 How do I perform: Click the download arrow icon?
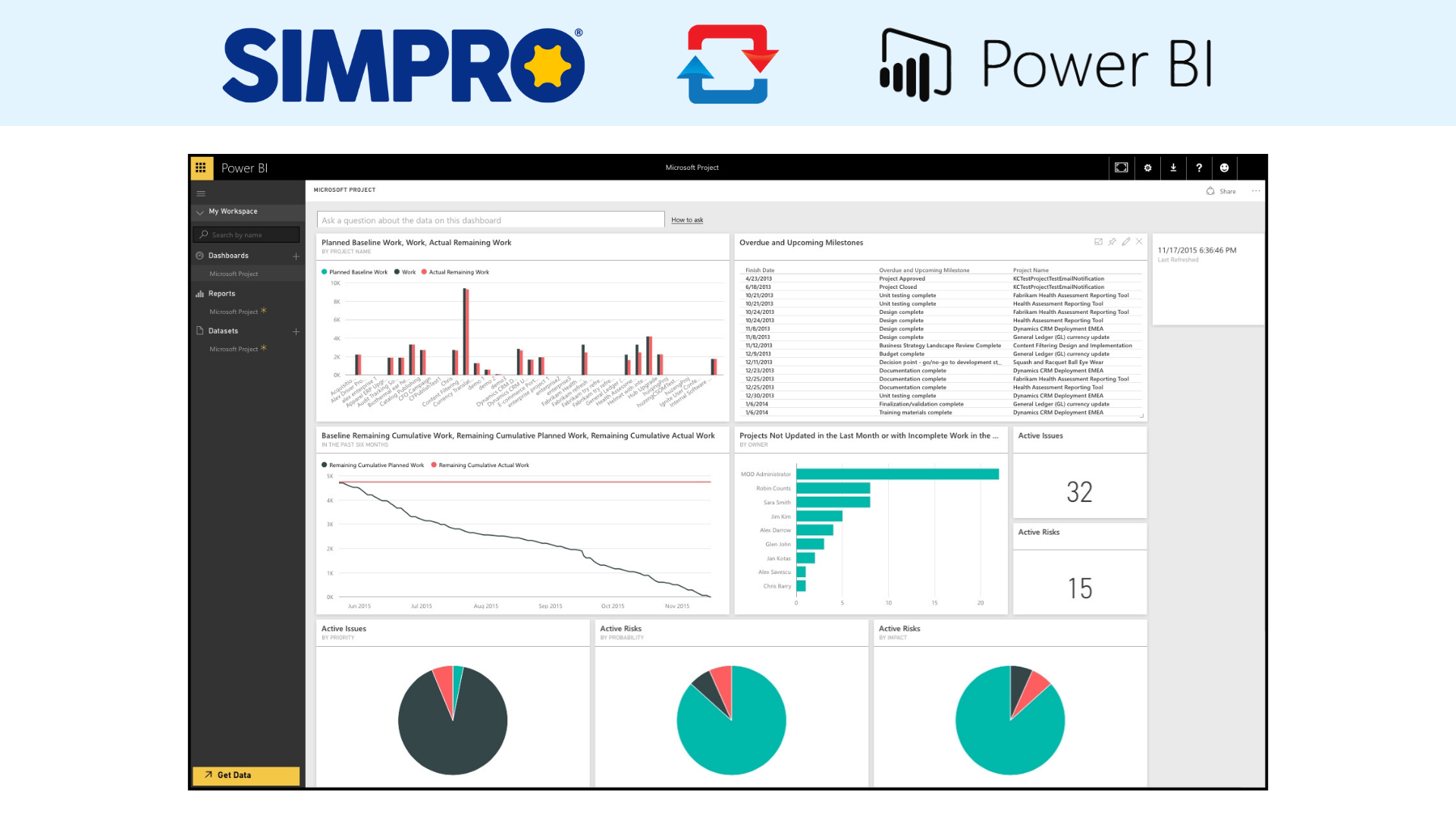pyautogui.click(x=1173, y=168)
